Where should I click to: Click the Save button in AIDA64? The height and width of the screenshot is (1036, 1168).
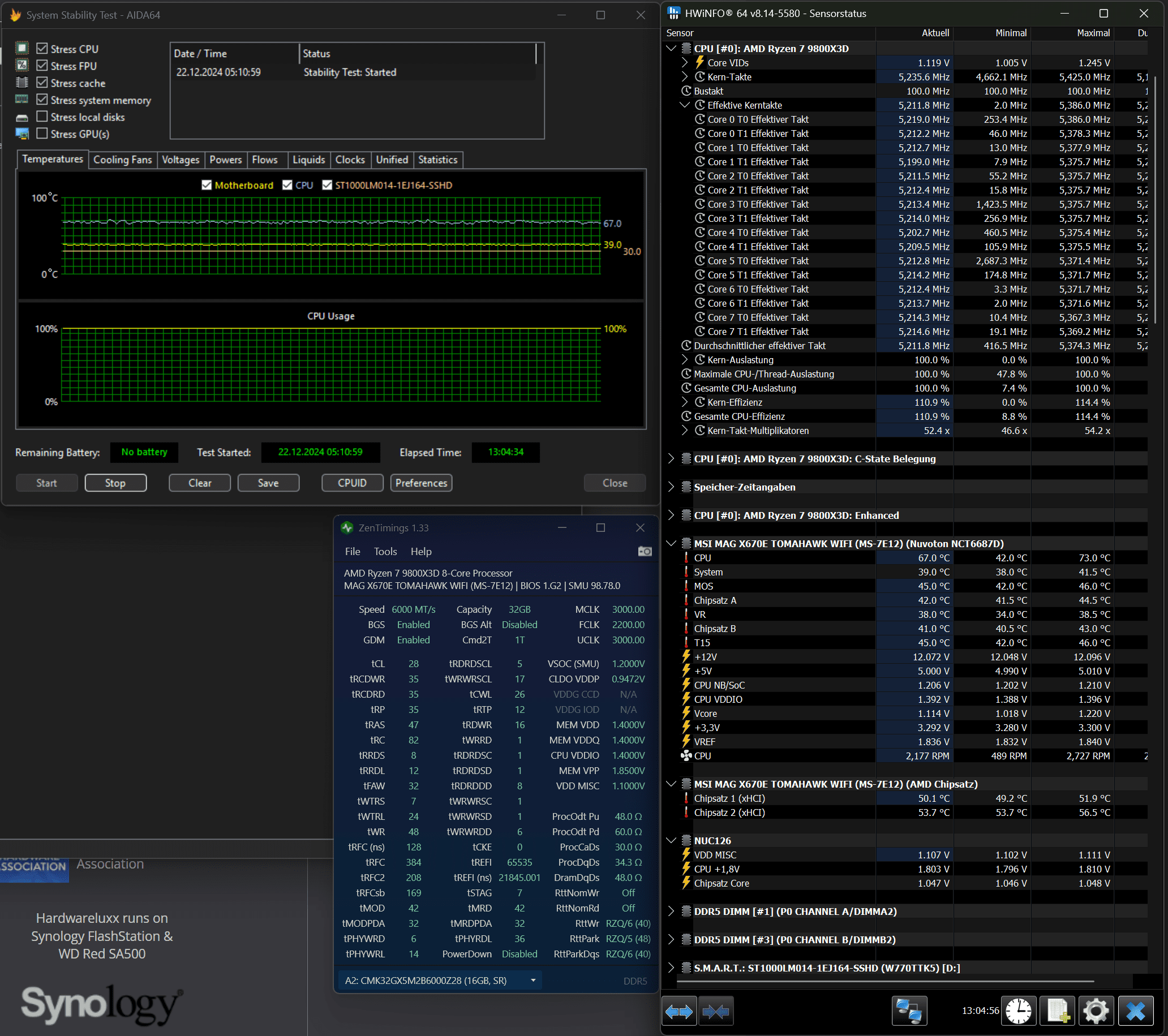point(268,483)
